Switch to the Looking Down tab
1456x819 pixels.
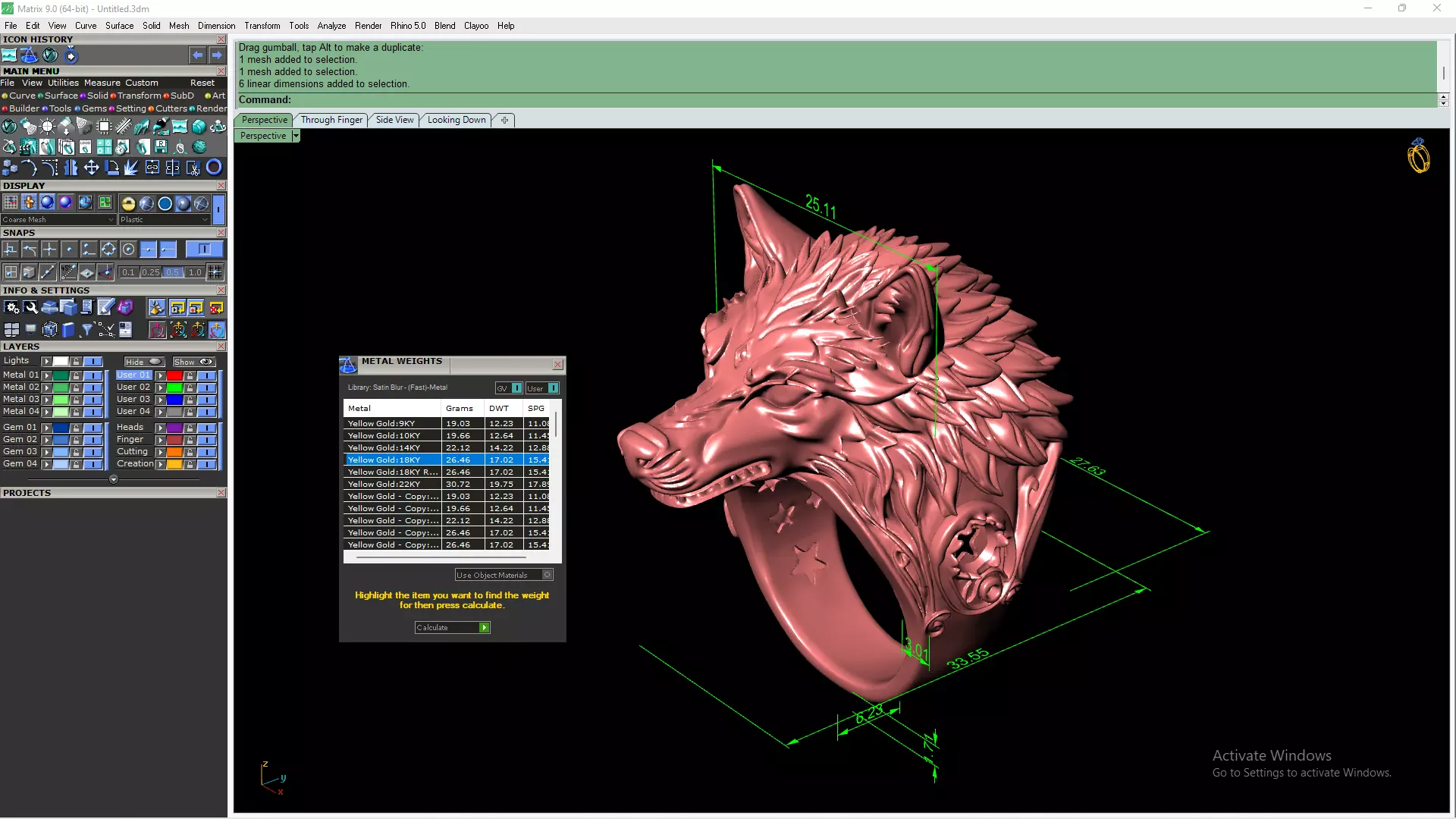457,120
